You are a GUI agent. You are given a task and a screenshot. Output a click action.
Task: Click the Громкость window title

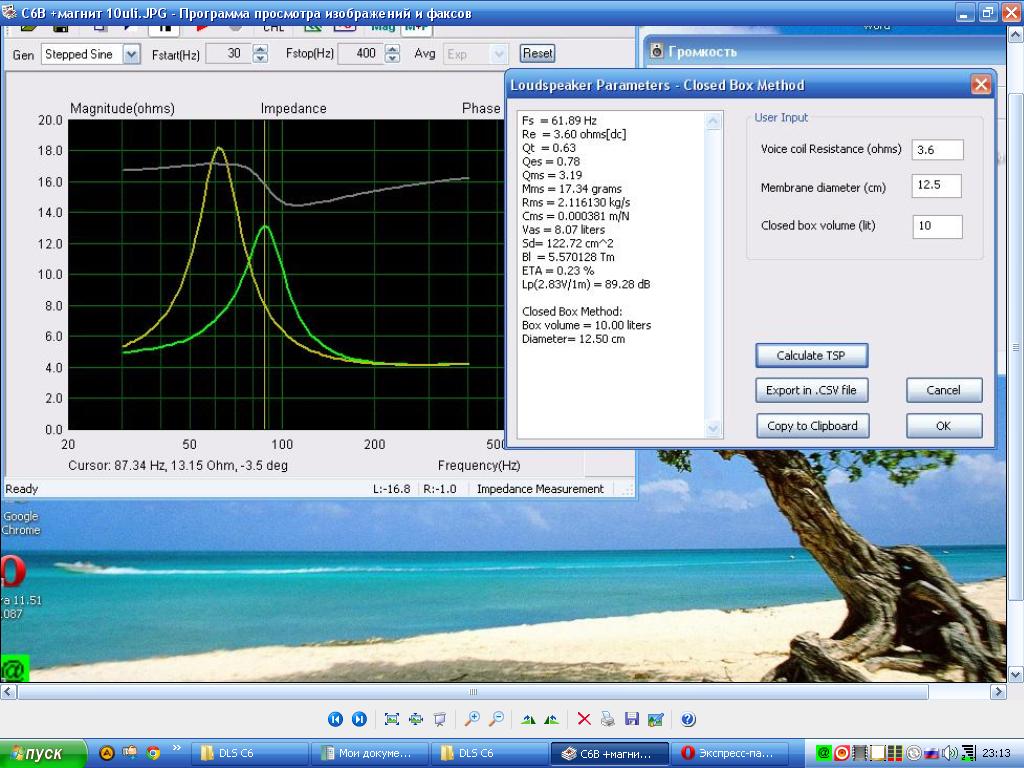pos(702,52)
